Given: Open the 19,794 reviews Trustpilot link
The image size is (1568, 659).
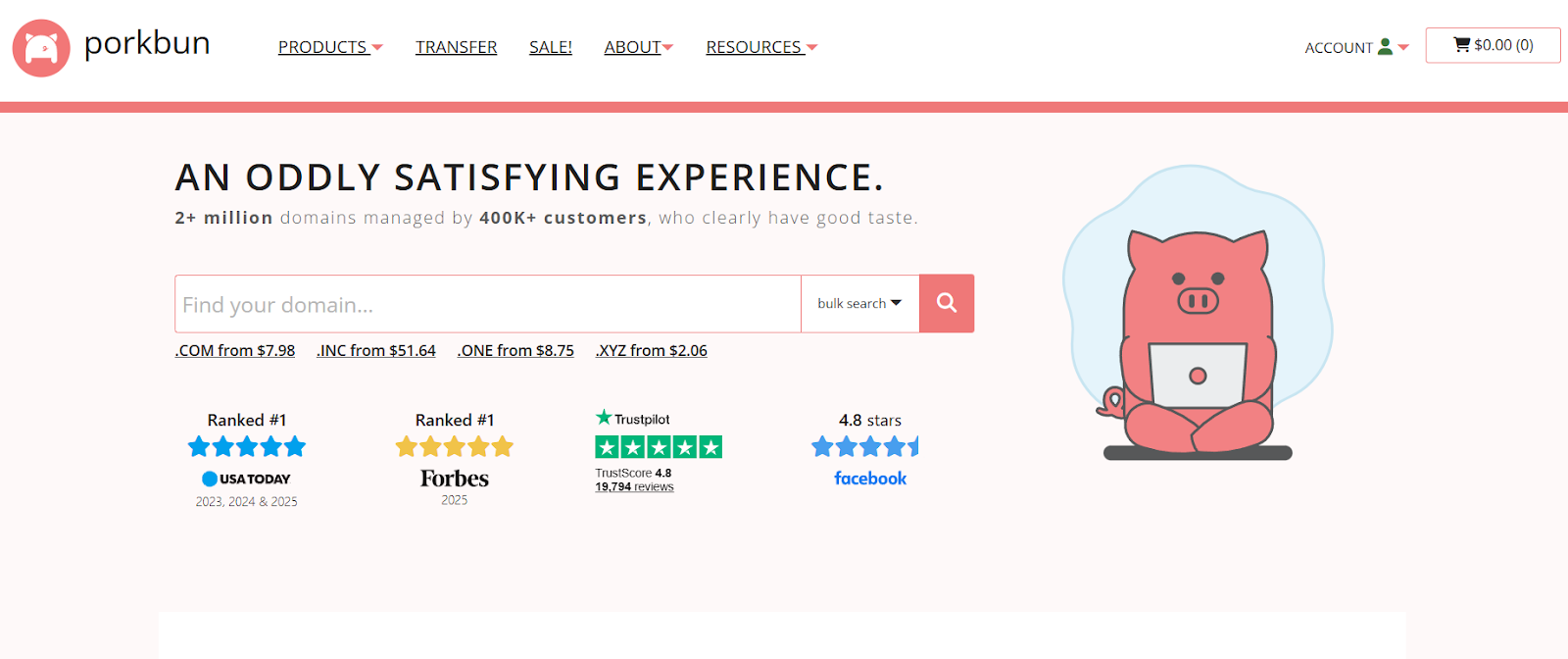Looking at the screenshot, I should click(634, 486).
